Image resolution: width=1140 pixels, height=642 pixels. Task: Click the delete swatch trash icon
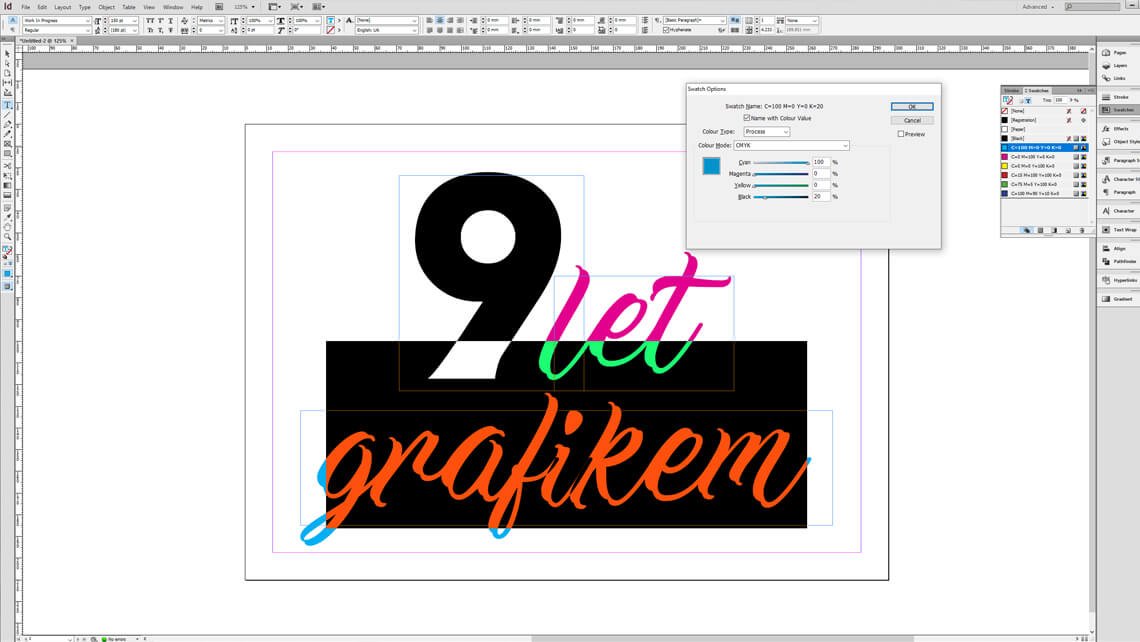click(1082, 230)
